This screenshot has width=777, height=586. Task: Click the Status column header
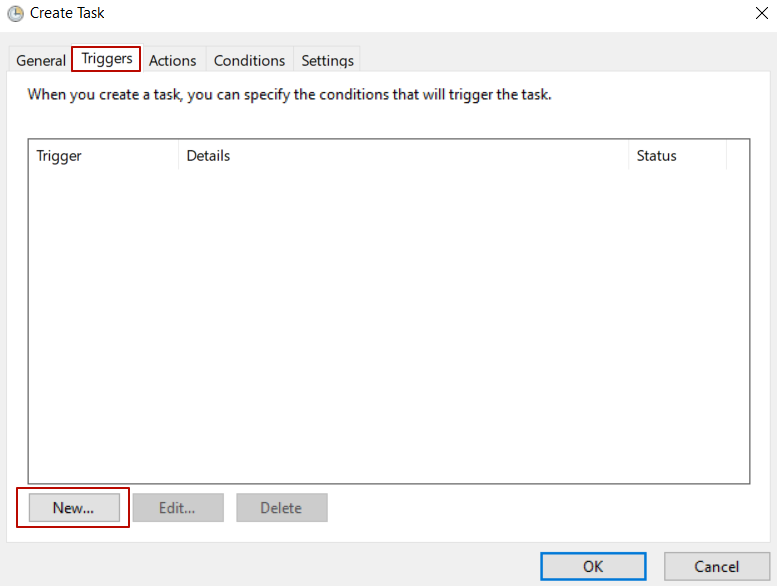coord(677,156)
